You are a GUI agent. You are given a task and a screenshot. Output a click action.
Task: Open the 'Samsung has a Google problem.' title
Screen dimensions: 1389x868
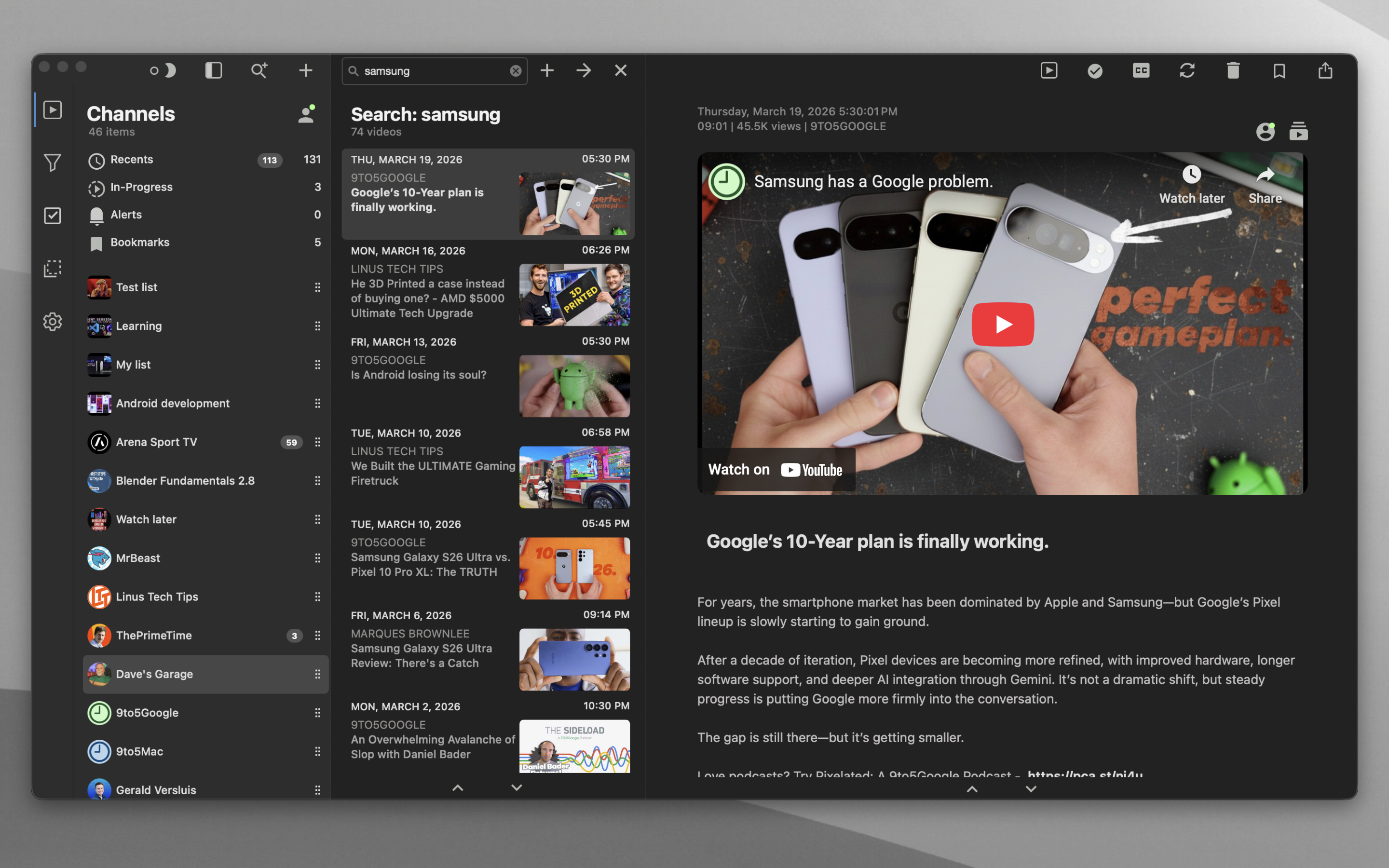coord(873,181)
